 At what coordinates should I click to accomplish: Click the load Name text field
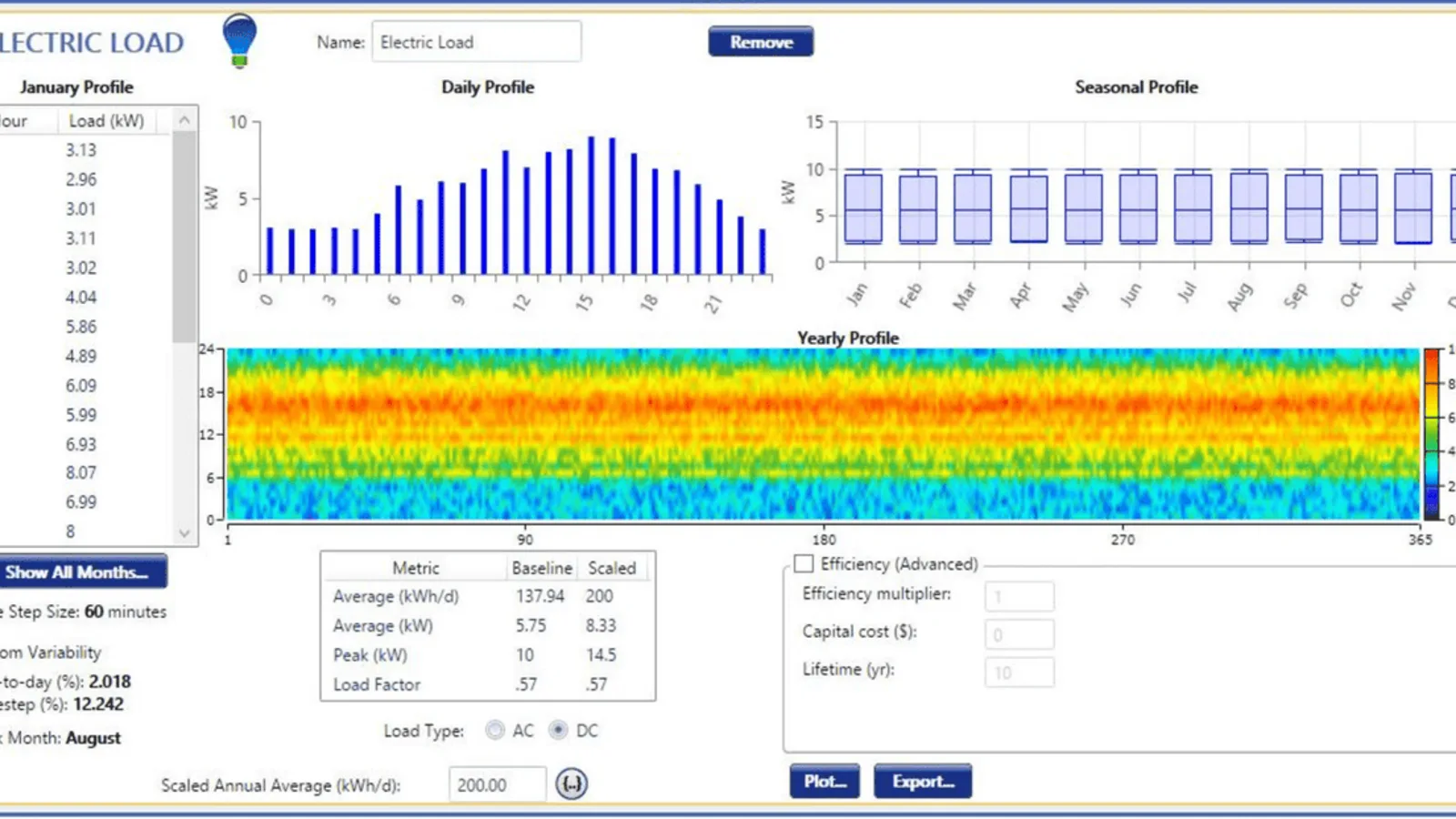point(476,42)
